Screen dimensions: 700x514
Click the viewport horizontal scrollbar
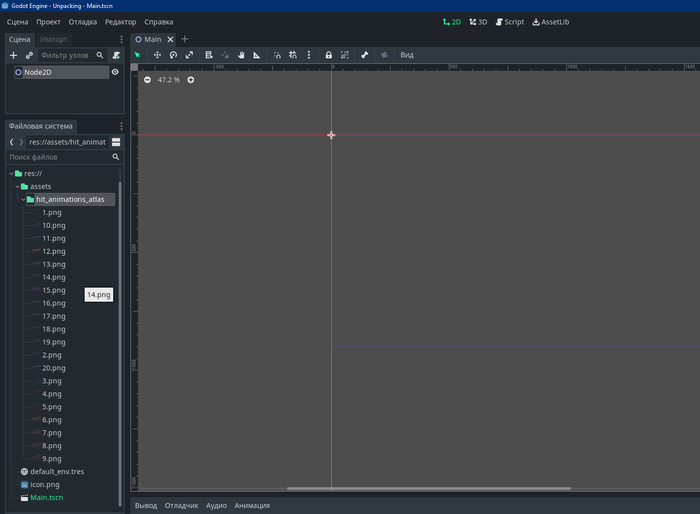429,489
